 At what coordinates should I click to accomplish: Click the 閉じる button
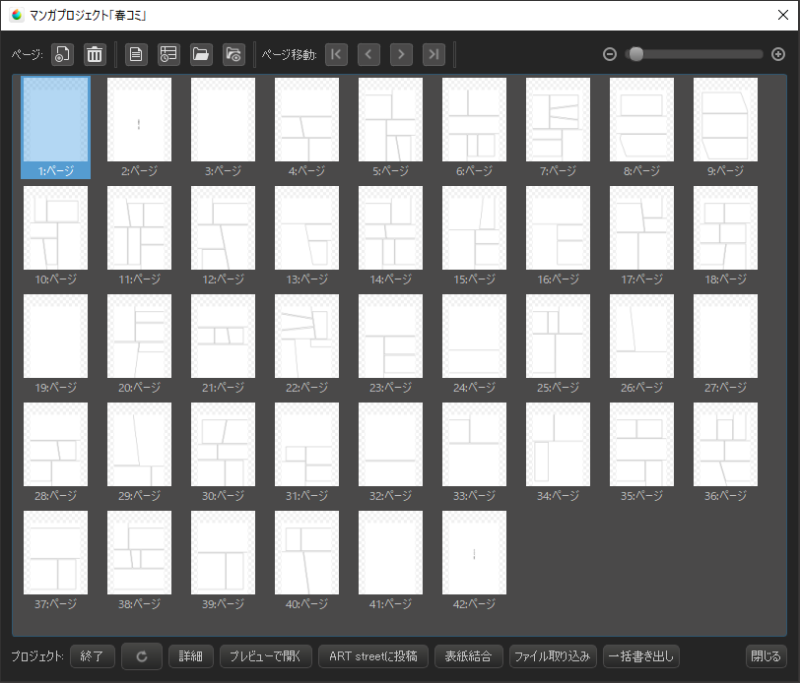(x=766, y=656)
